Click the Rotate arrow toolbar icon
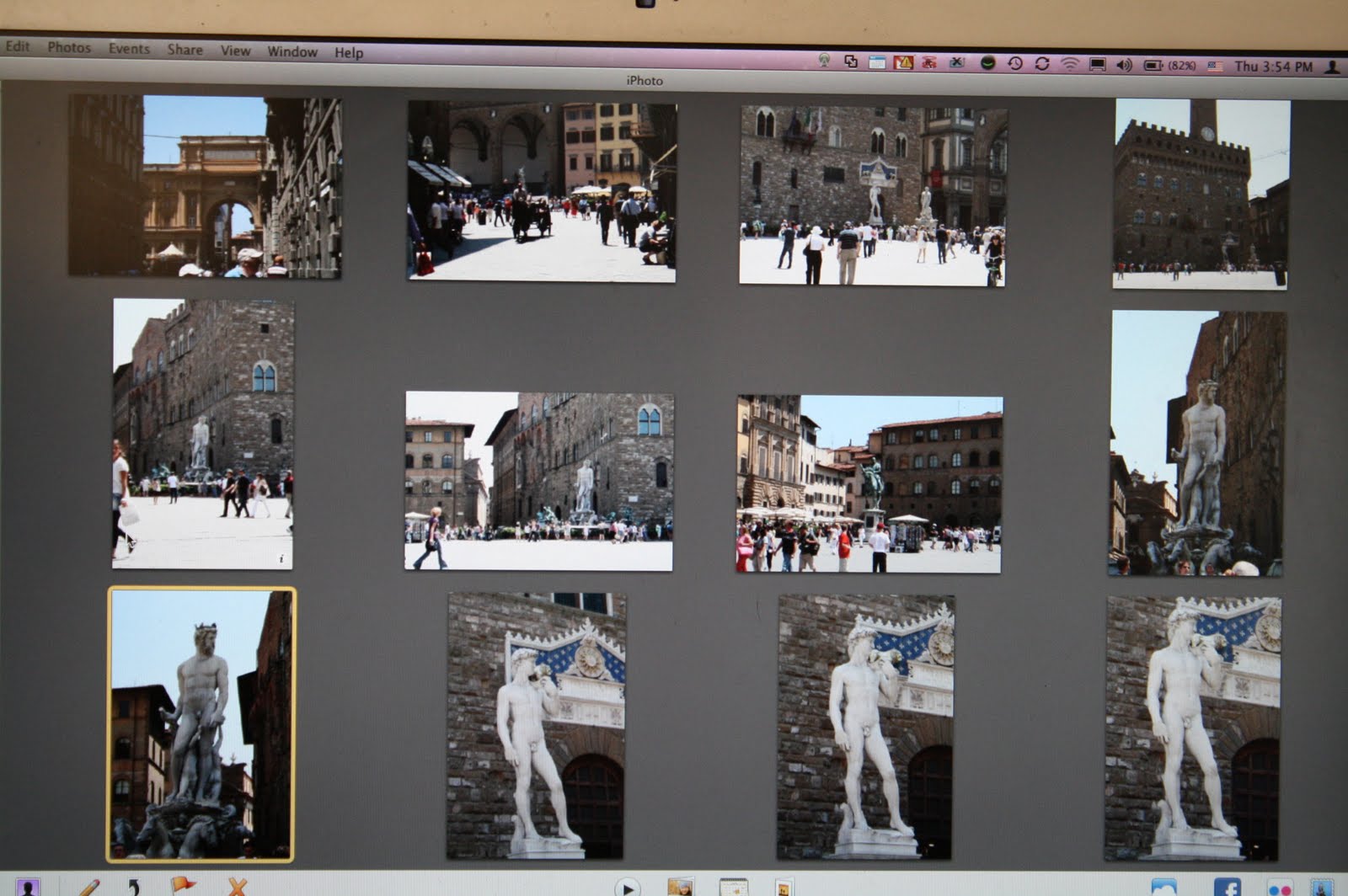Viewport: 1348px width, 896px height. coord(134,887)
